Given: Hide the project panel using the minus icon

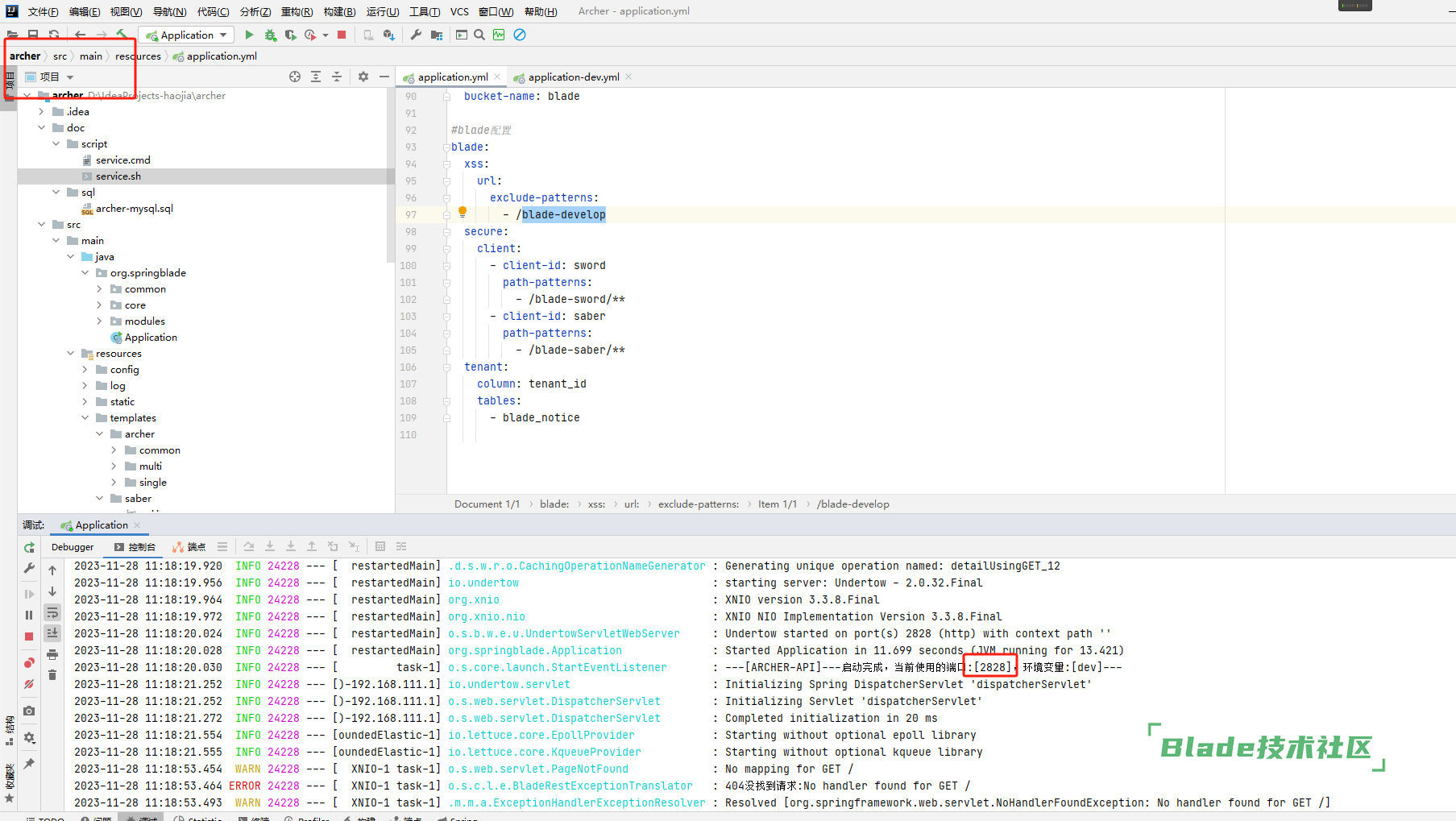Looking at the screenshot, I should tap(384, 77).
